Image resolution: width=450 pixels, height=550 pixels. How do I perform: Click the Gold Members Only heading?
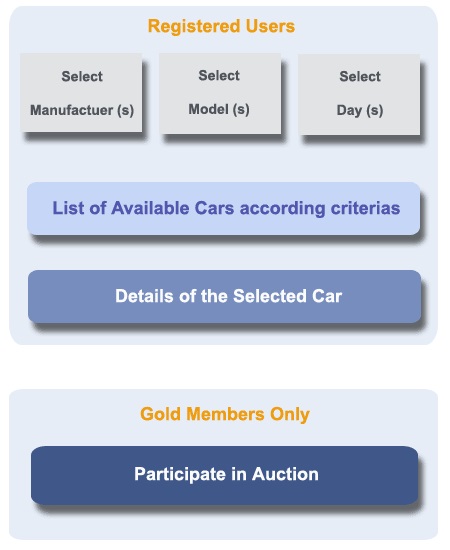click(x=225, y=414)
